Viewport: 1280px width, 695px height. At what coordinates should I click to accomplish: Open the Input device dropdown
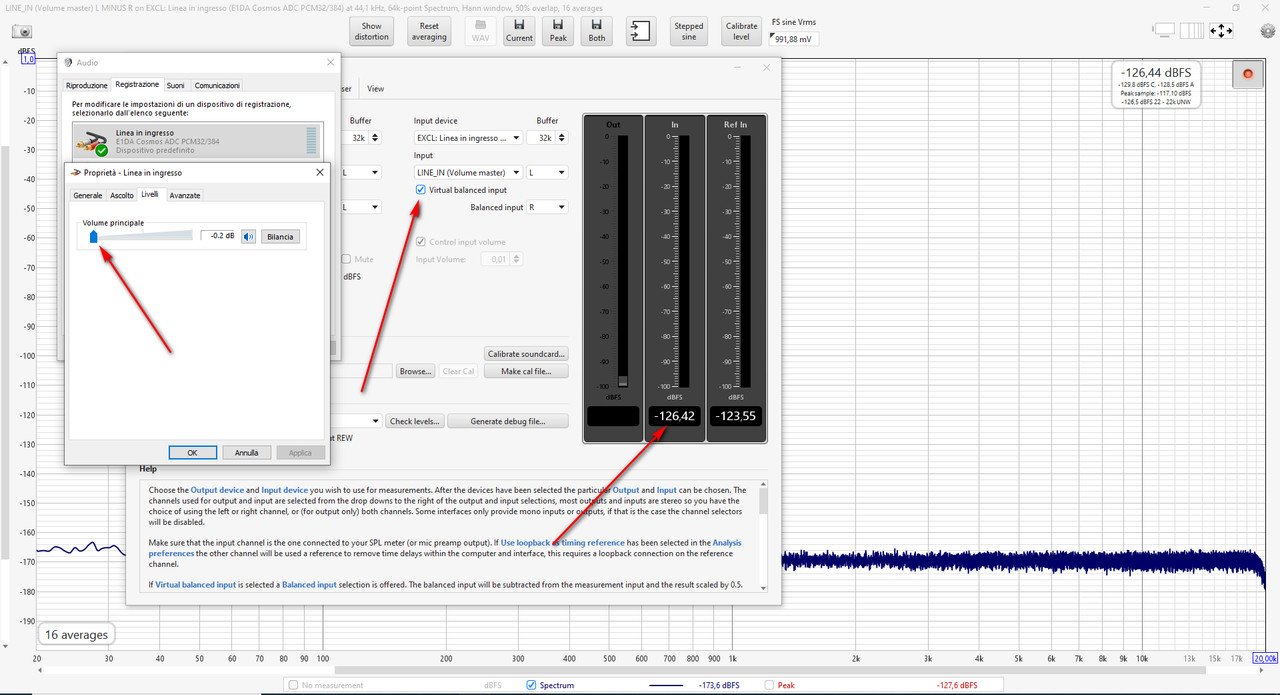468,138
